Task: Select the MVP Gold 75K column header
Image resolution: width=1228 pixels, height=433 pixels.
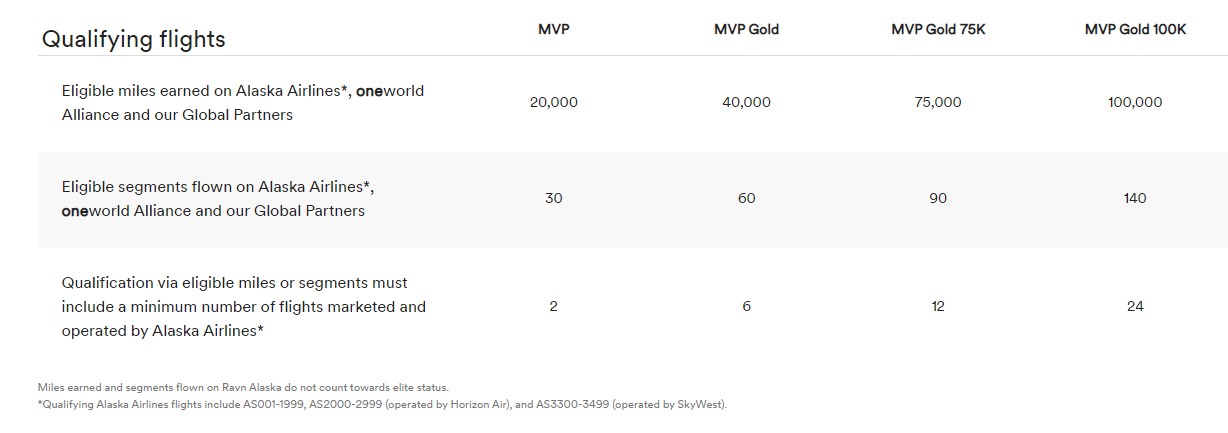Action: [938, 30]
